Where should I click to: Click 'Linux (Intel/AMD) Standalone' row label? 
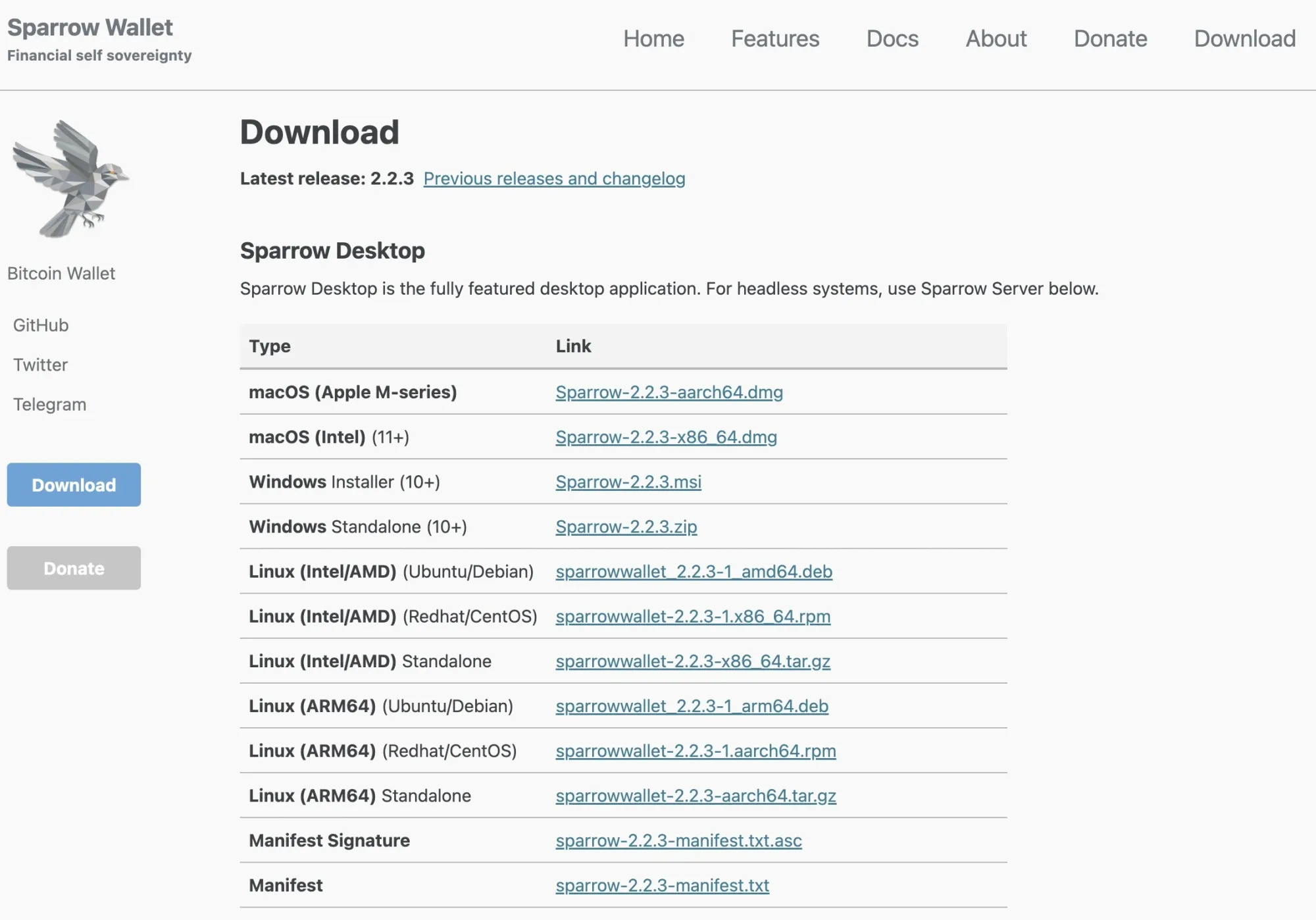click(x=370, y=661)
